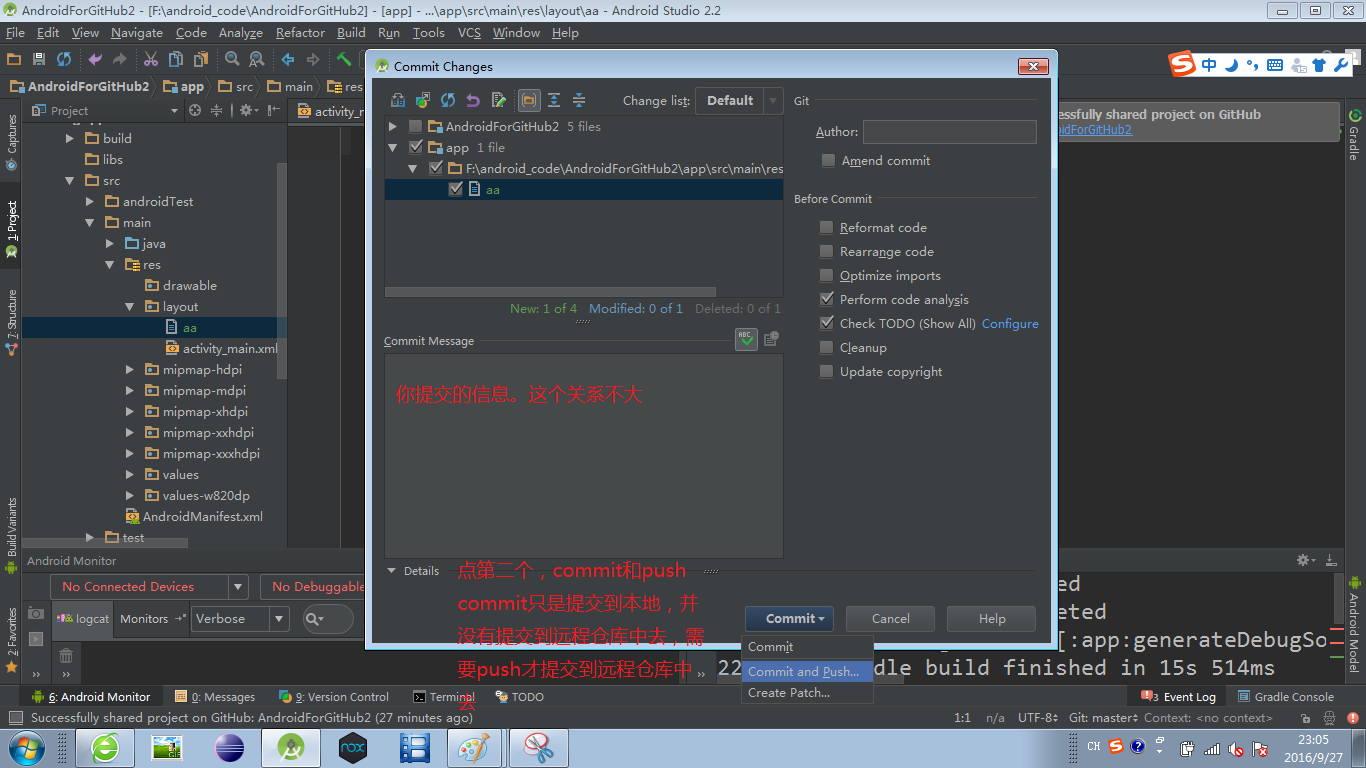Toggle the AndroidForGitHub2 5 files checkbox
Image resolution: width=1366 pixels, height=768 pixels.
[415, 126]
